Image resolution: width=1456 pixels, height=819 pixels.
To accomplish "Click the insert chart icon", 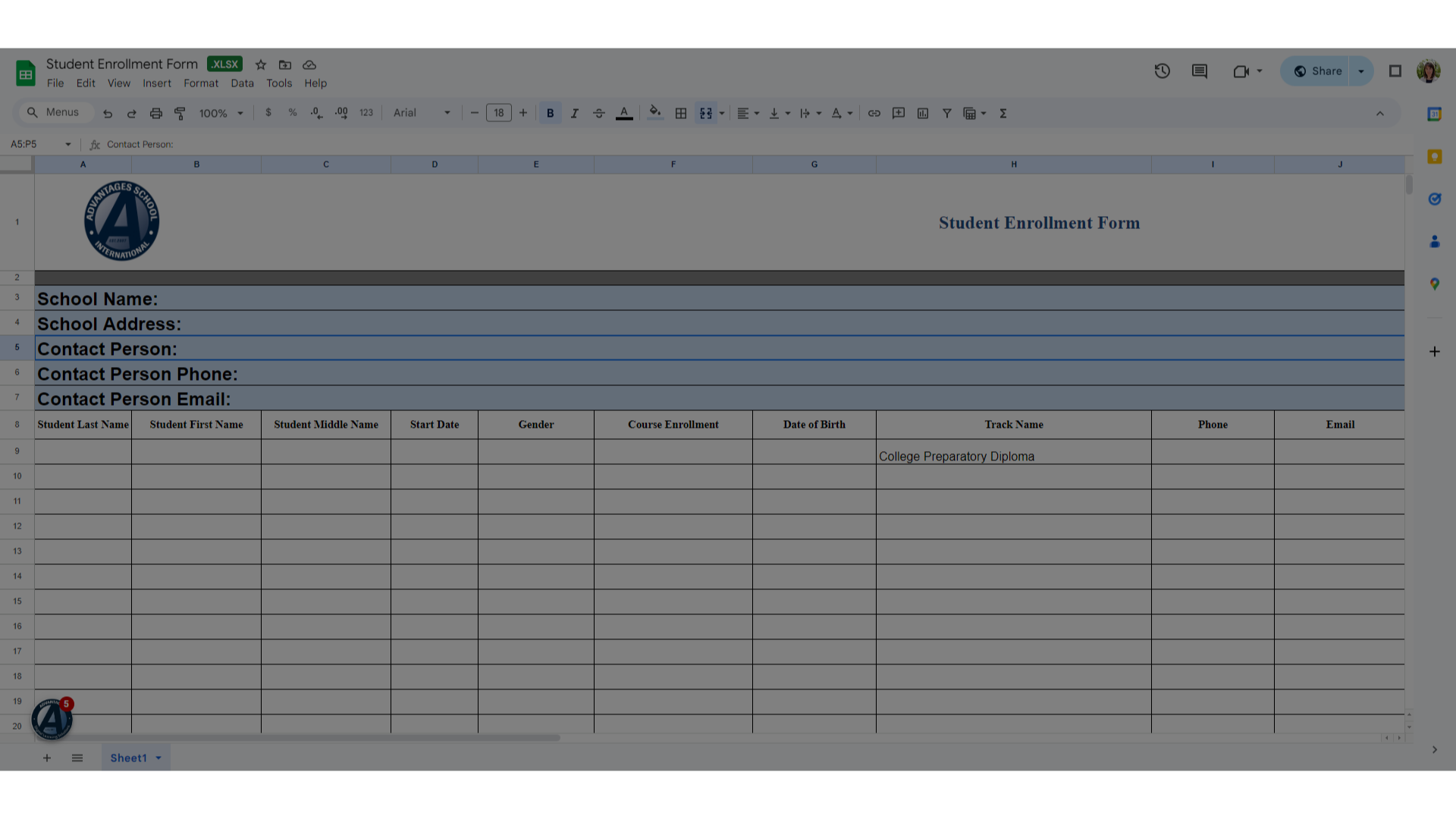I will click(922, 113).
